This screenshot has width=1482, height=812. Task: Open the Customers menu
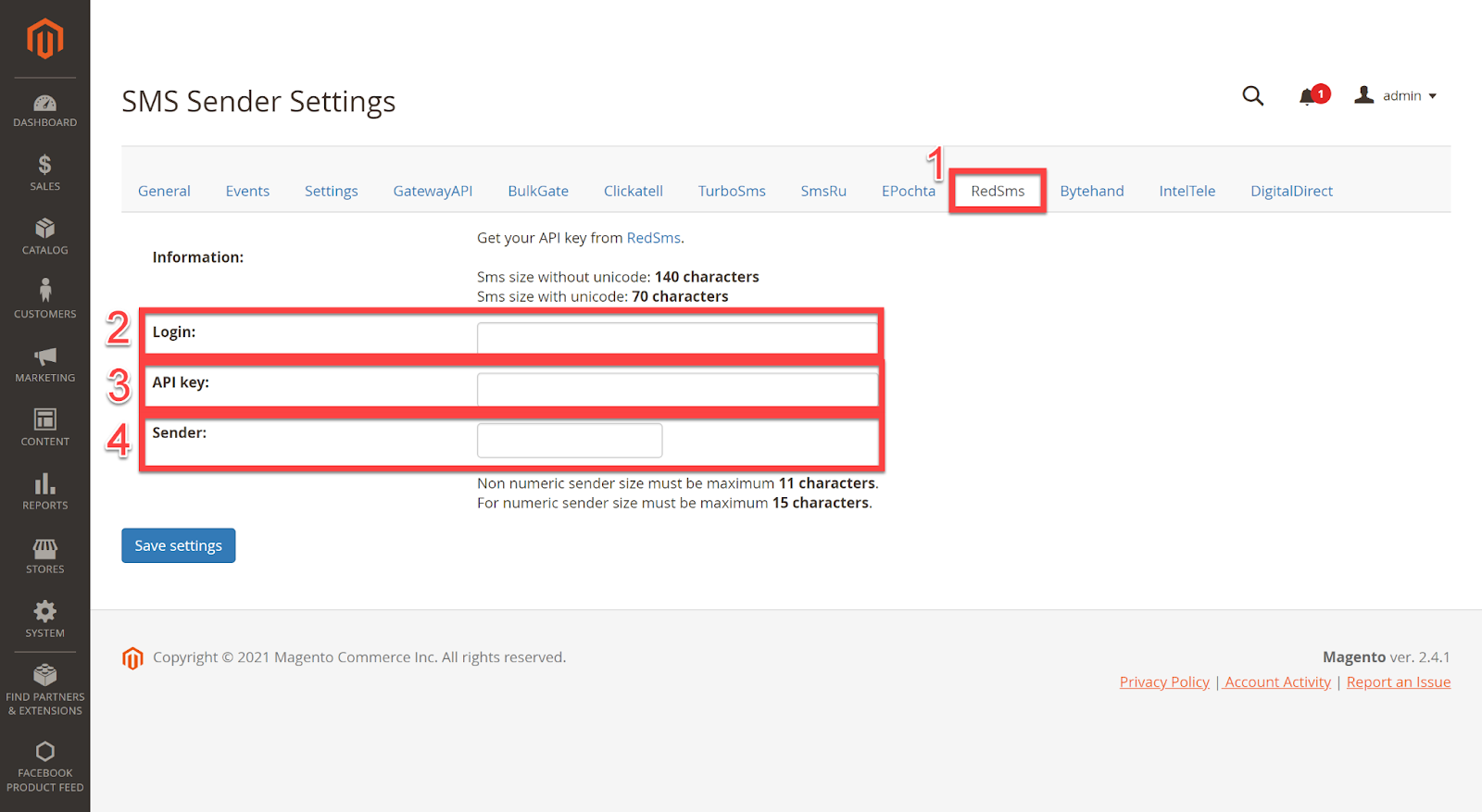click(44, 300)
